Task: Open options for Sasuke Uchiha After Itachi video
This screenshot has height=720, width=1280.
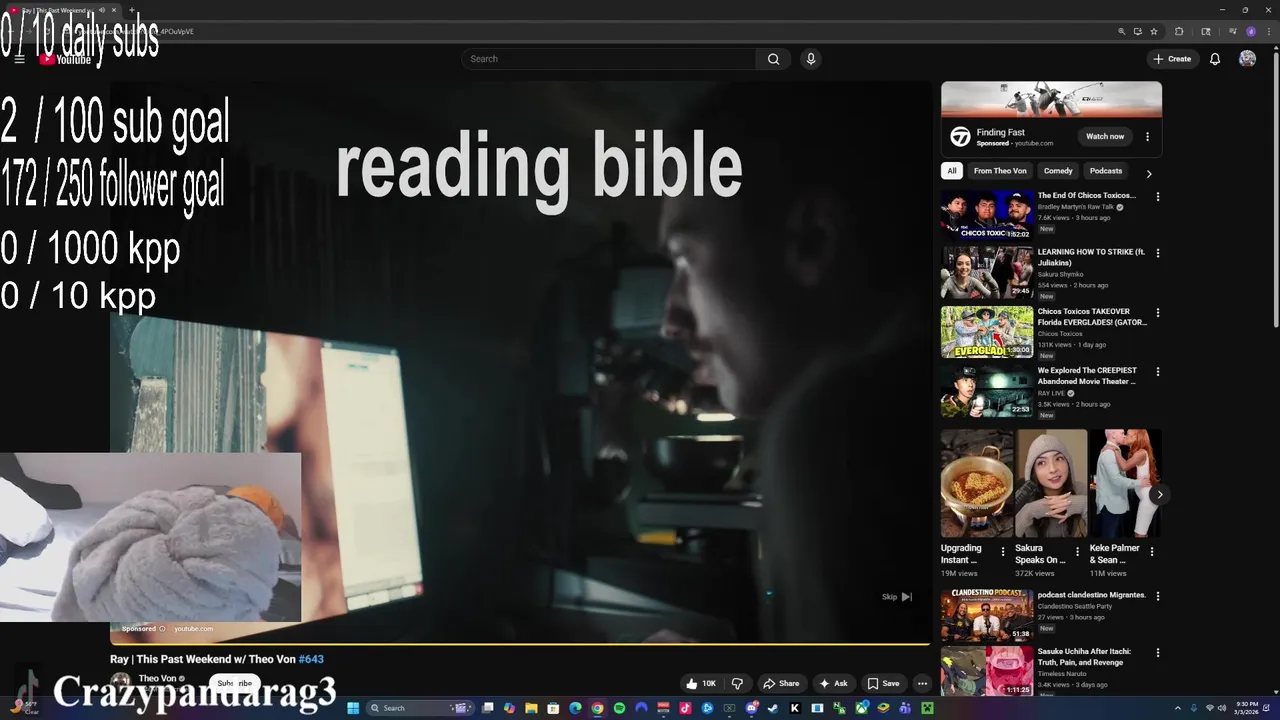Action: [1158, 652]
